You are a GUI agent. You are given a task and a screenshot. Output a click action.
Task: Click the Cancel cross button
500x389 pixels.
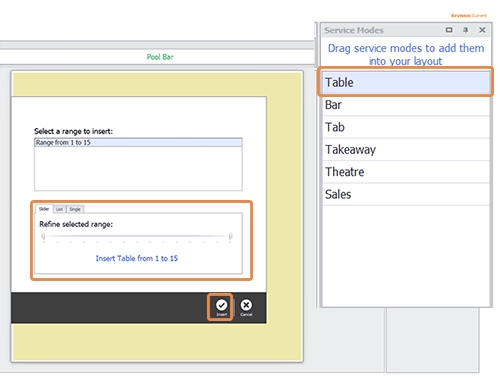246,307
